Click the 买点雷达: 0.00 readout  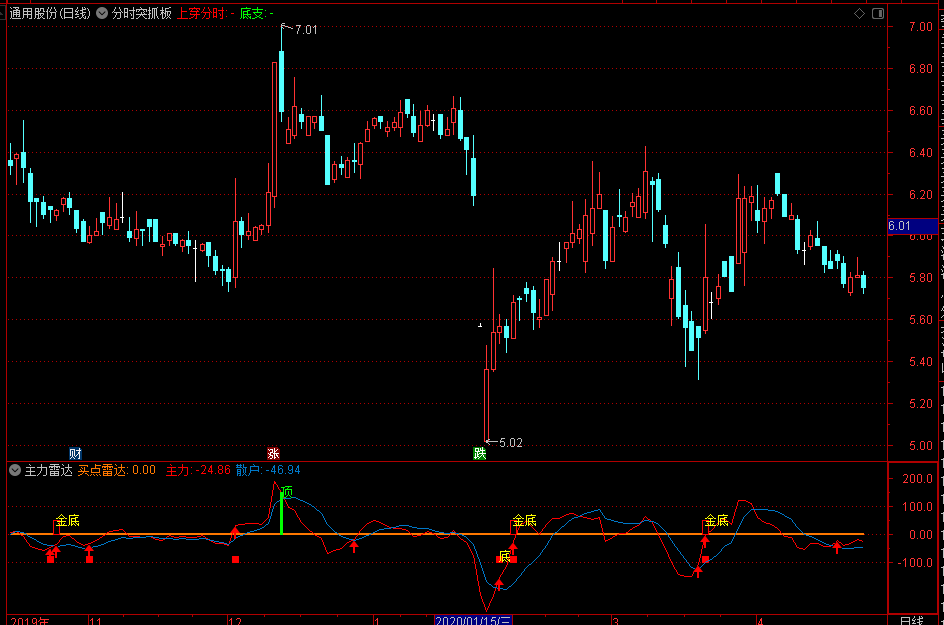(117, 470)
